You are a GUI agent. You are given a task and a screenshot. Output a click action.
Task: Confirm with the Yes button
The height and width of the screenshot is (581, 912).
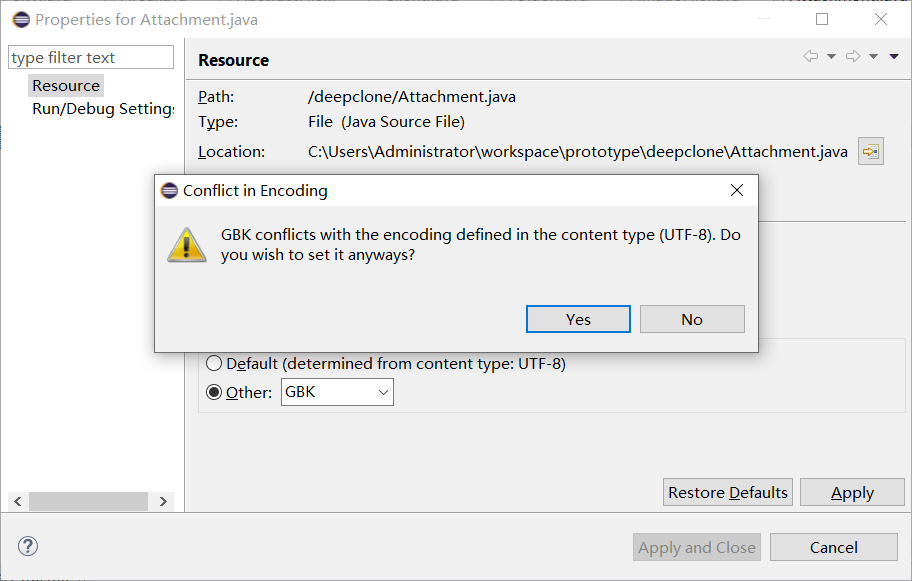click(578, 319)
